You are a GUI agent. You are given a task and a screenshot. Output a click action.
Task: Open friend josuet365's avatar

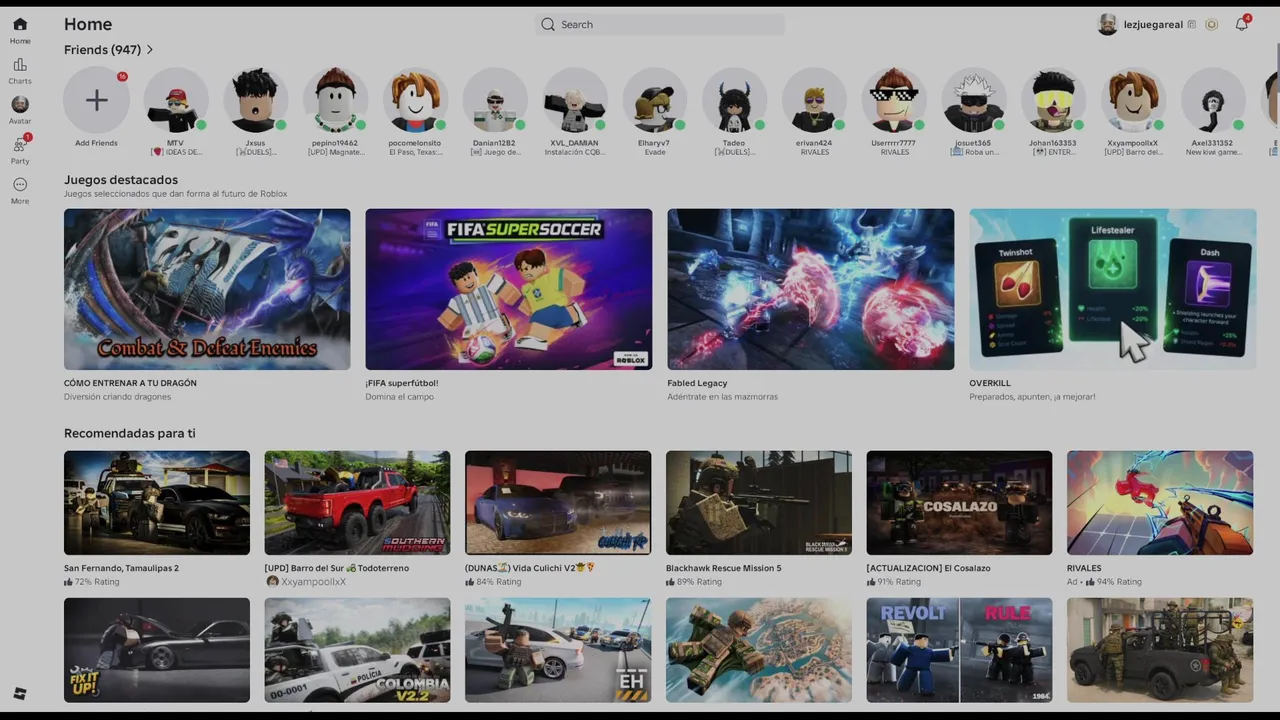pyautogui.click(x=974, y=100)
